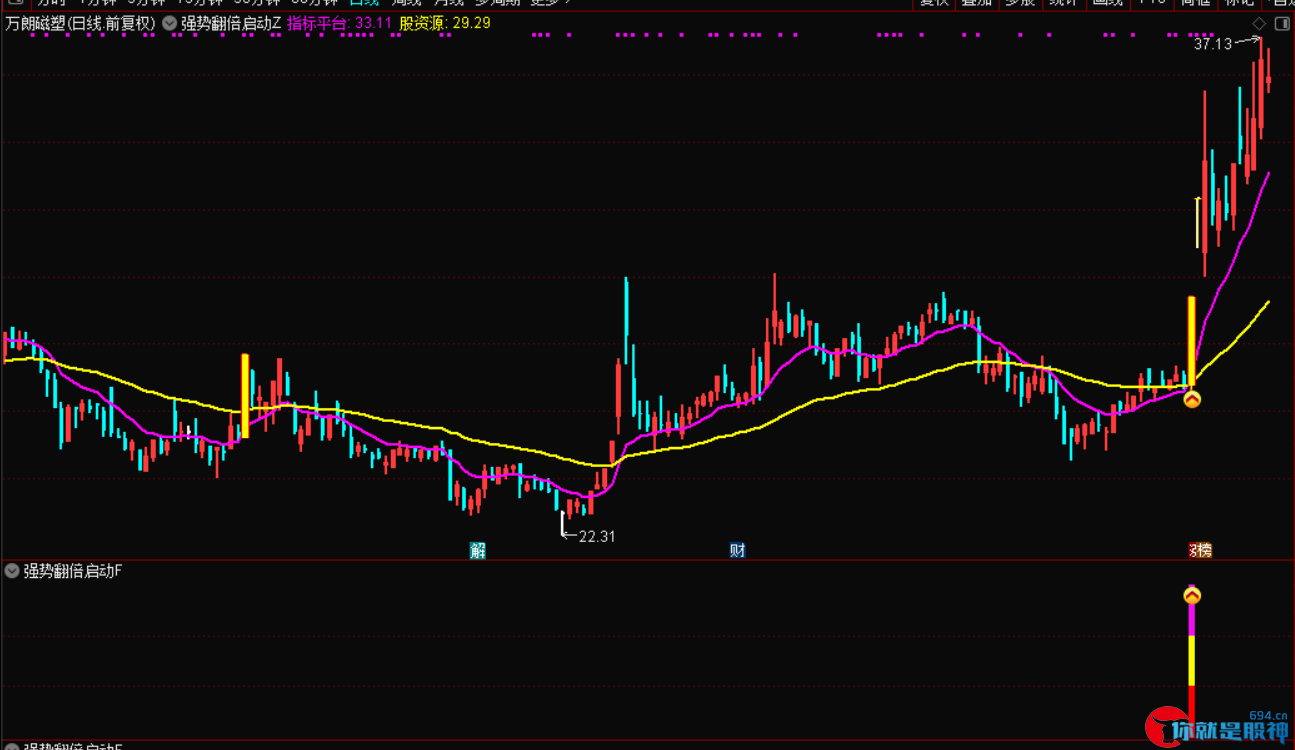1295x750 pixels.
Task: Open the 解 event marker on the timeline
Action: 478,550
